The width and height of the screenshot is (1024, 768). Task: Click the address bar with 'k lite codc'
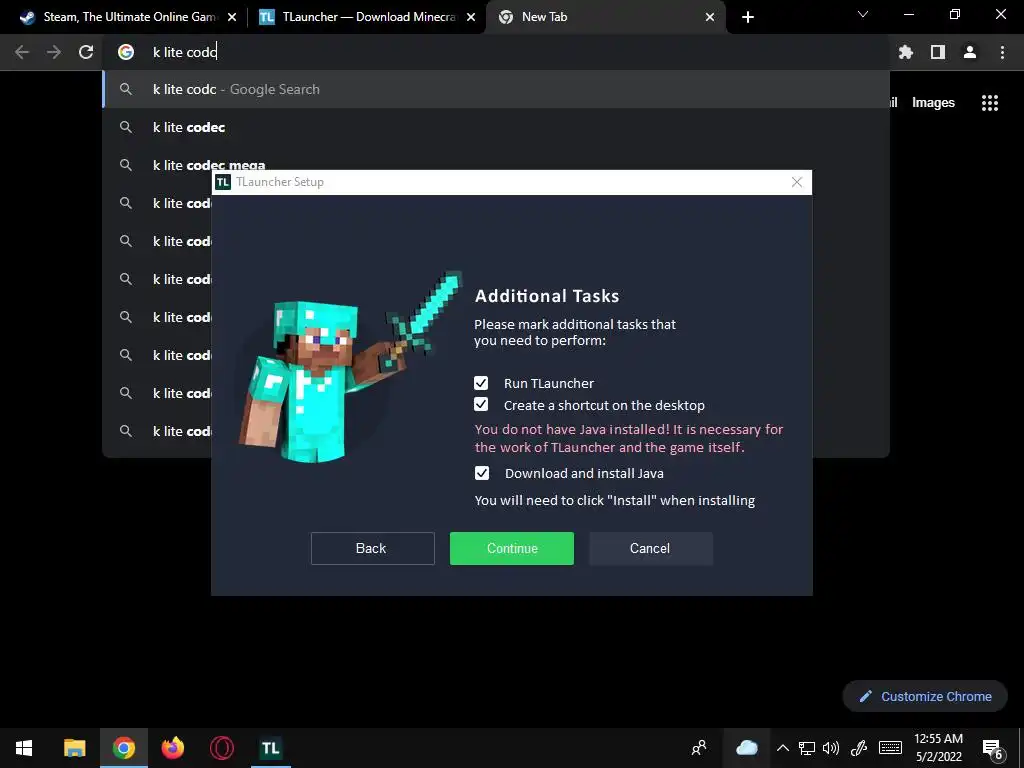pos(496,52)
